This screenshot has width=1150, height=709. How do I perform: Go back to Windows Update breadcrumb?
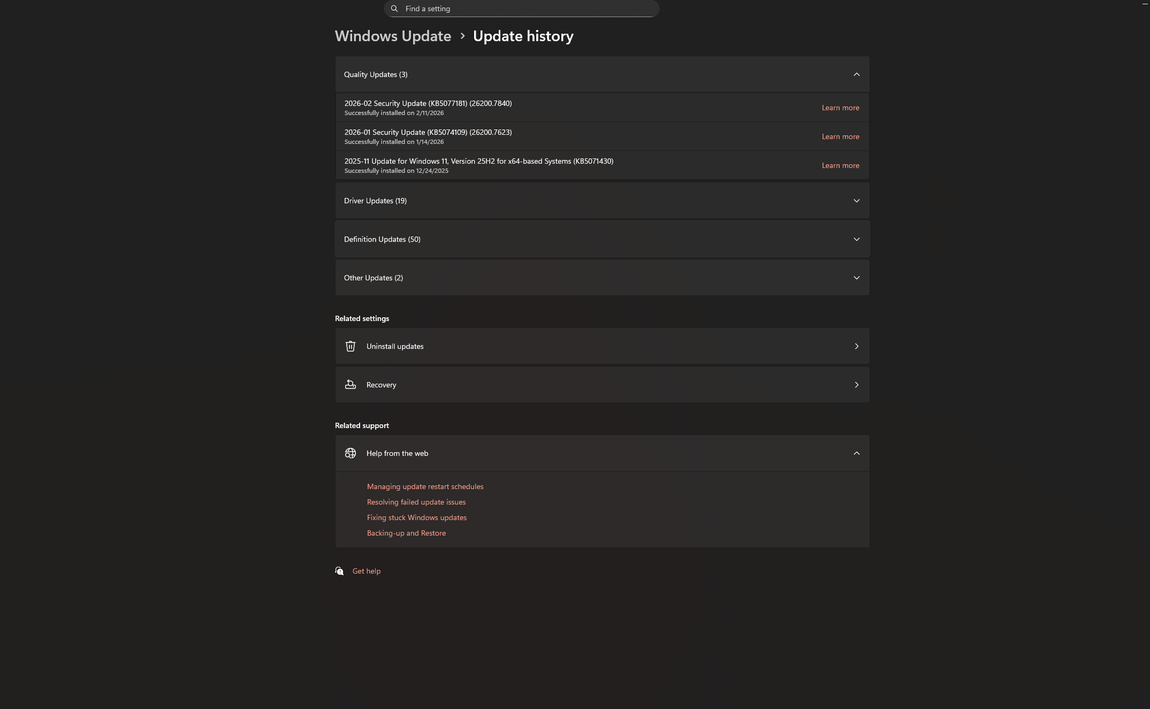click(393, 36)
